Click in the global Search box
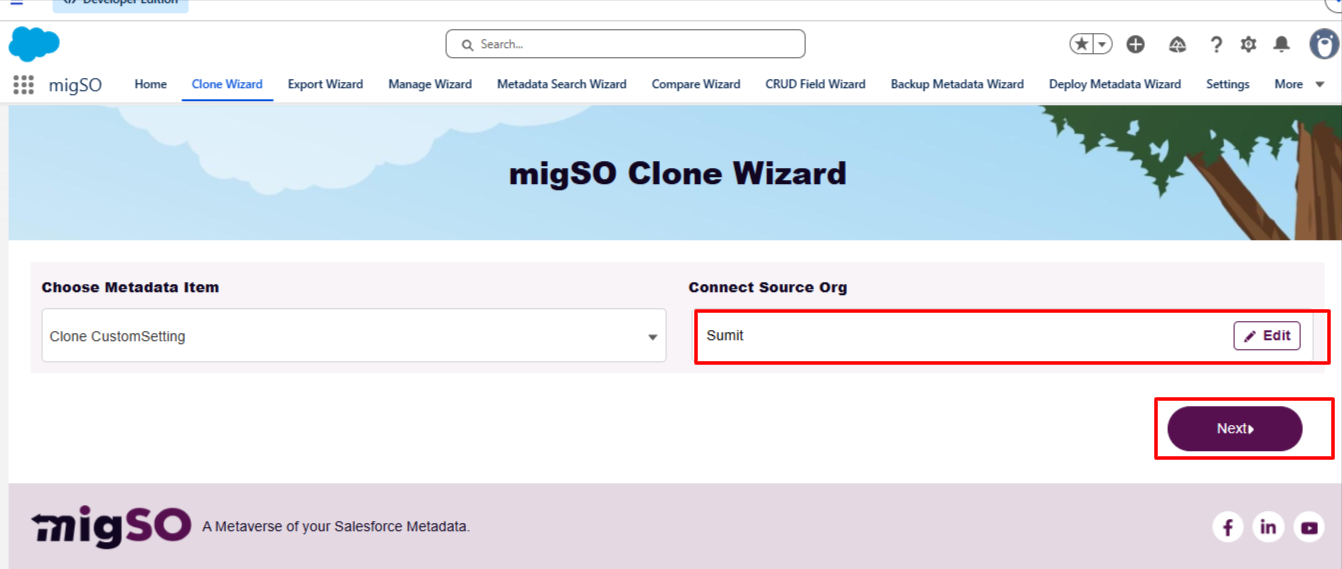Image resolution: width=1342 pixels, height=569 pixels. pos(625,44)
